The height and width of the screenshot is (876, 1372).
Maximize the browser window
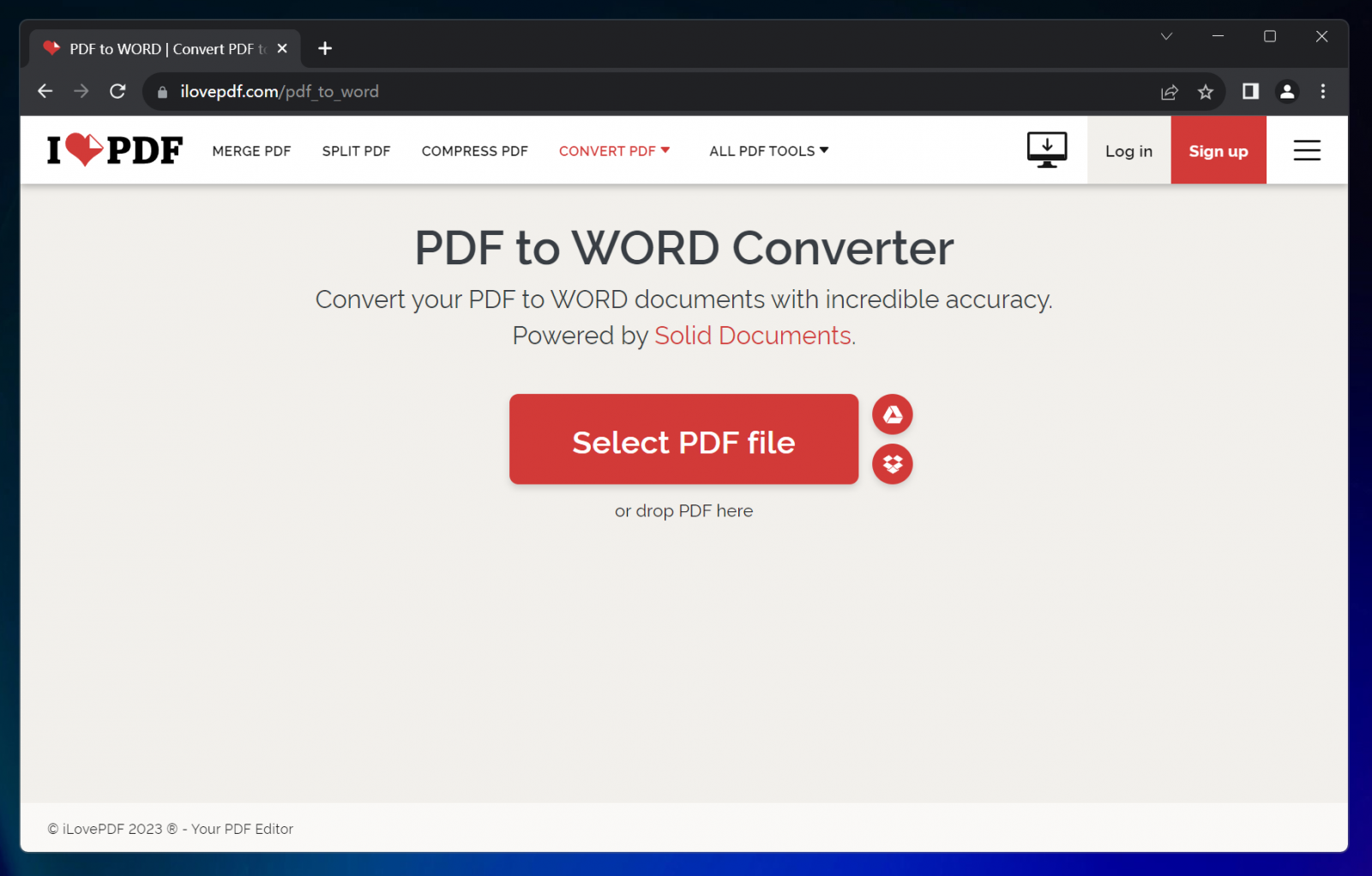pyautogui.click(x=1270, y=36)
